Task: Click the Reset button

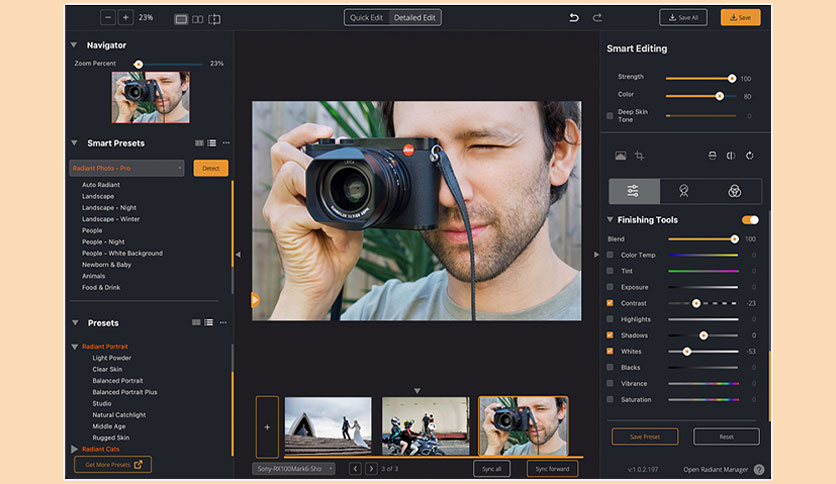Action: pos(726,437)
